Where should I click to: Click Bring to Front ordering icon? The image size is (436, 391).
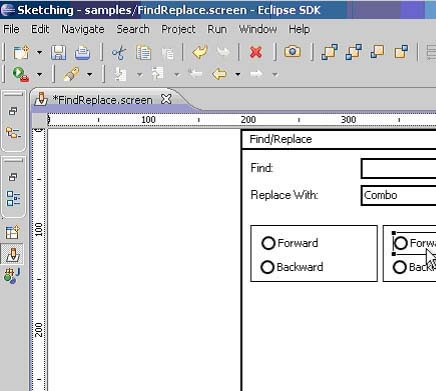(329, 52)
